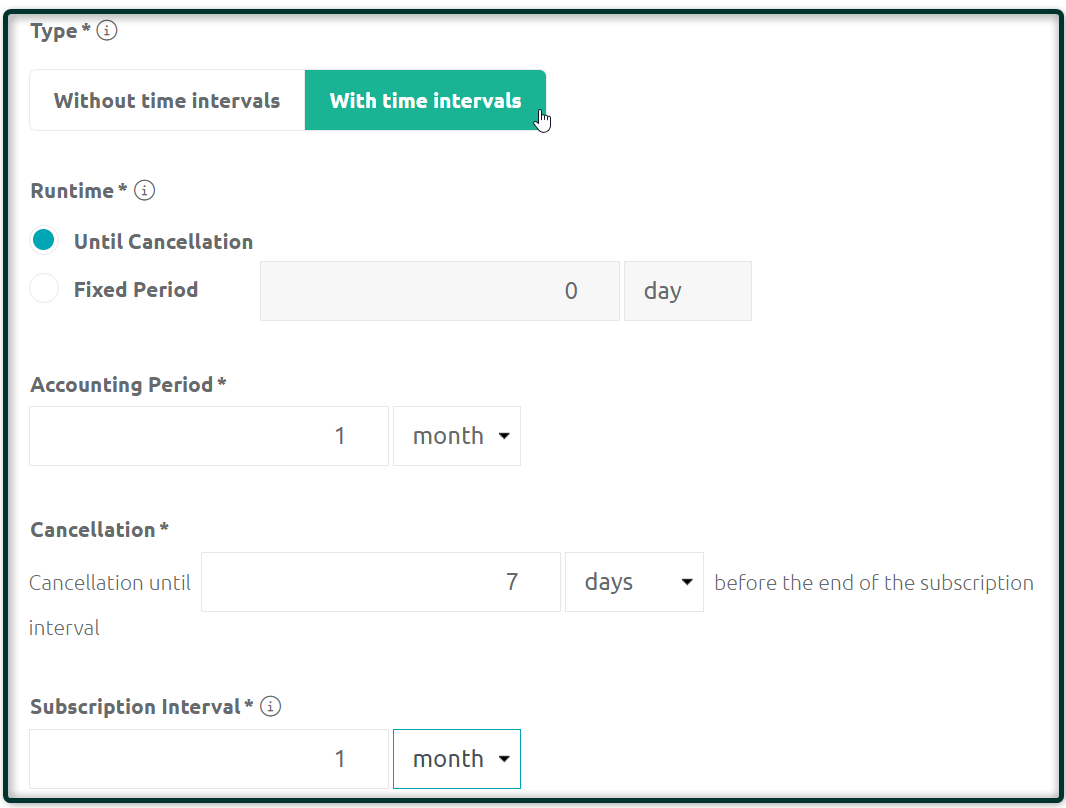
Task: Click the Accounting Period heading
Action: tap(128, 385)
